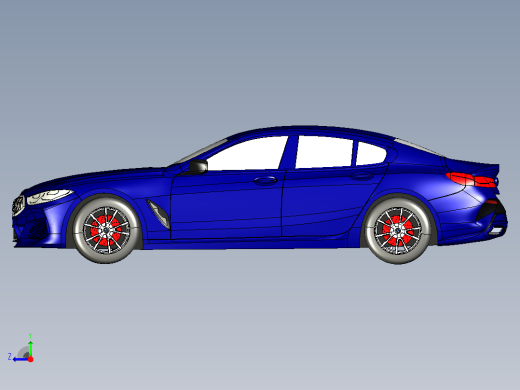520x390 pixels.
Task: Select the lower front bumper air intake
Action: pos(38,228)
